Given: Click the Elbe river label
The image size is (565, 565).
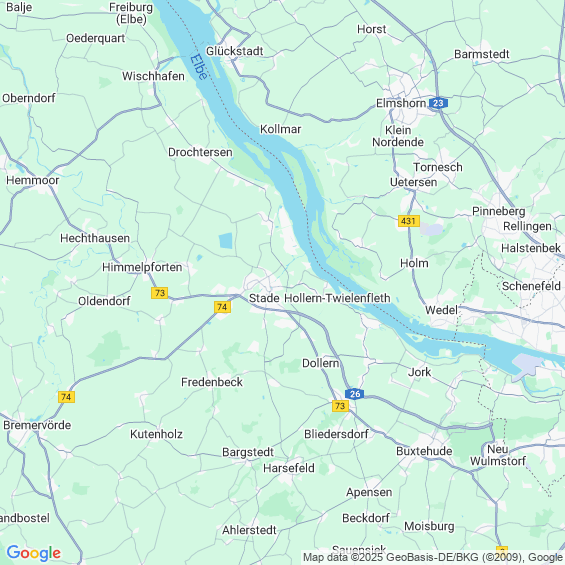Looking at the screenshot, I should click(x=199, y=67).
